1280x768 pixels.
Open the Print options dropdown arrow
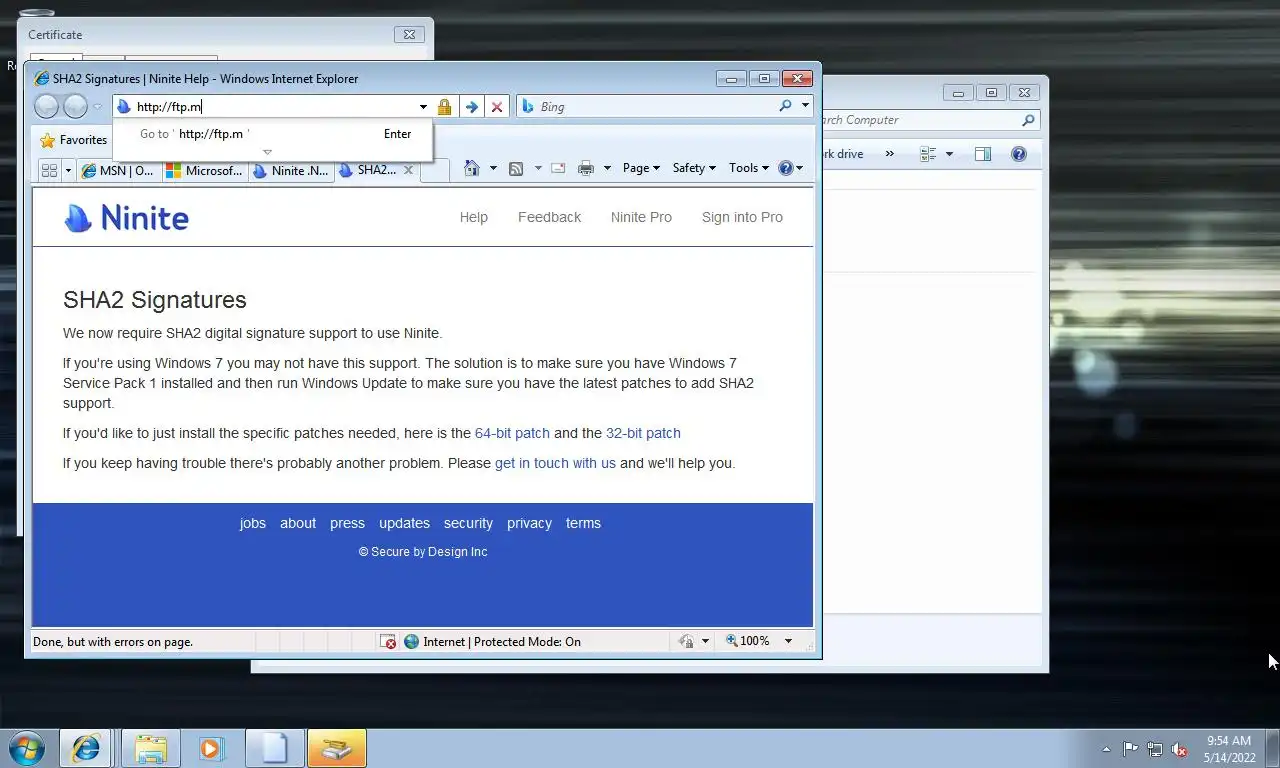pyautogui.click(x=607, y=168)
